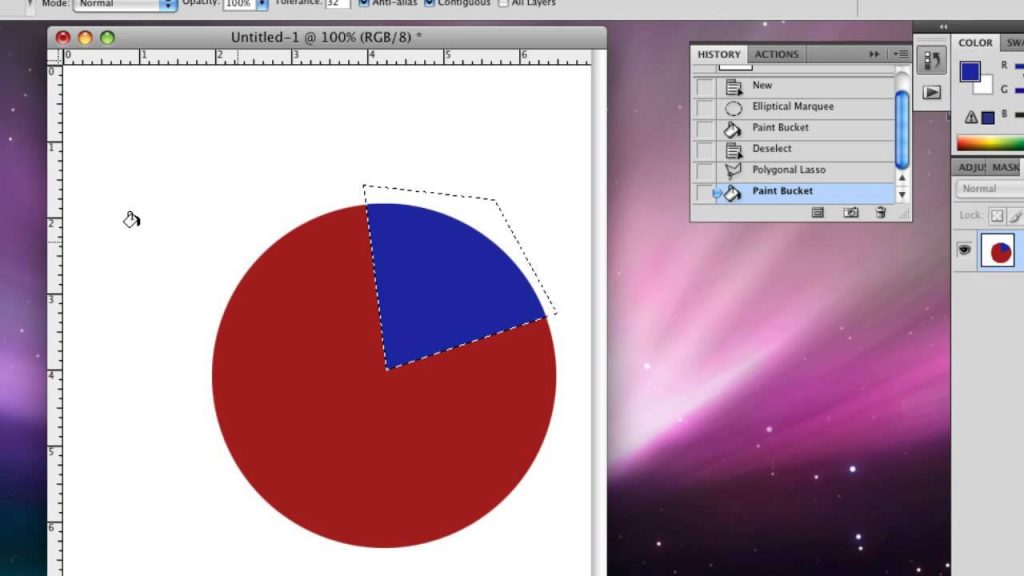
Task: Uncheck the Contiguous option
Action: 429,3
